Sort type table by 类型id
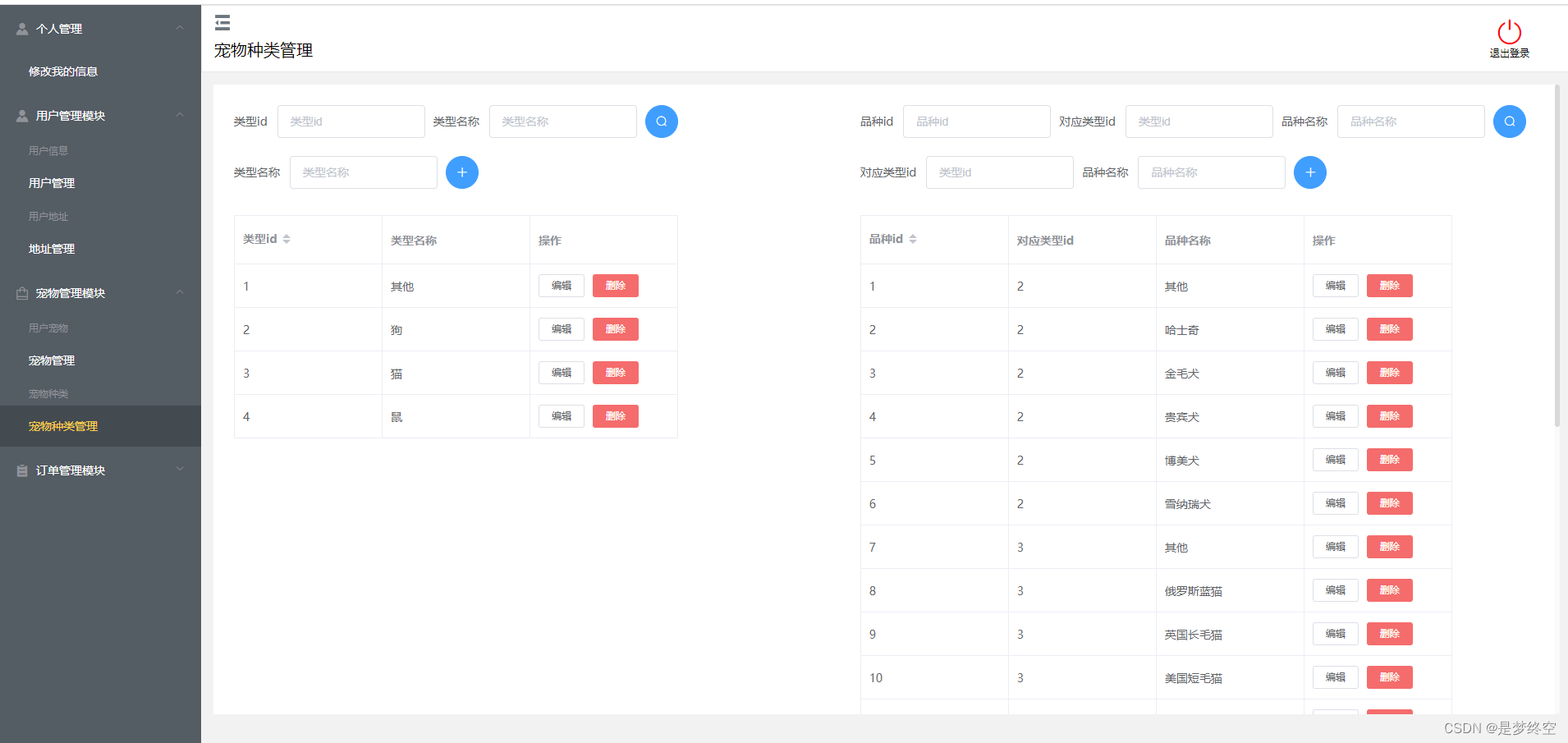Screen dimensions: 1568x743 click(x=287, y=239)
